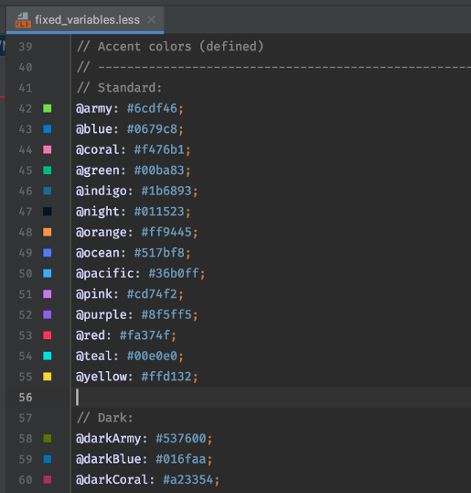The width and height of the screenshot is (471, 493).
Task: Select the @night dark gutter swatch
Action: pyautogui.click(x=47, y=212)
